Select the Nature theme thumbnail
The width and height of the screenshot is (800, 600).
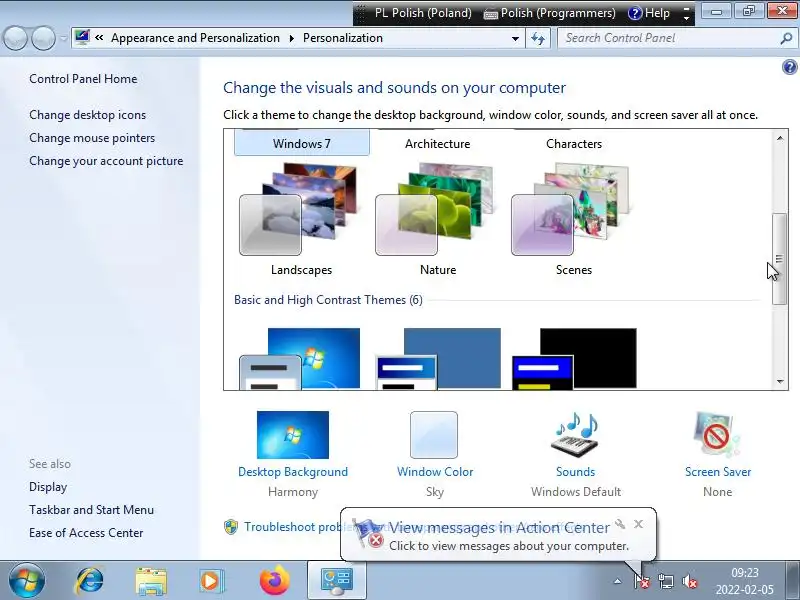[434, 209]
